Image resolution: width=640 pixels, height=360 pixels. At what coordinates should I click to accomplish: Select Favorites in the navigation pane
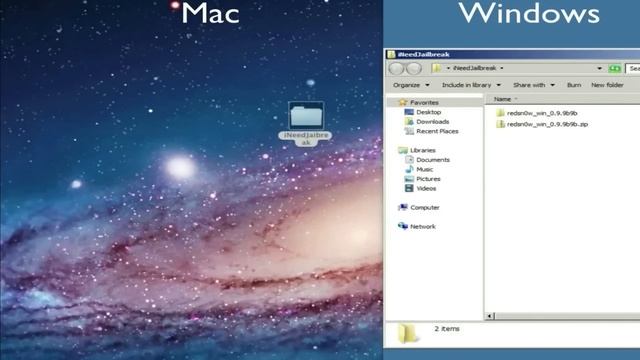tap(424, 102)
